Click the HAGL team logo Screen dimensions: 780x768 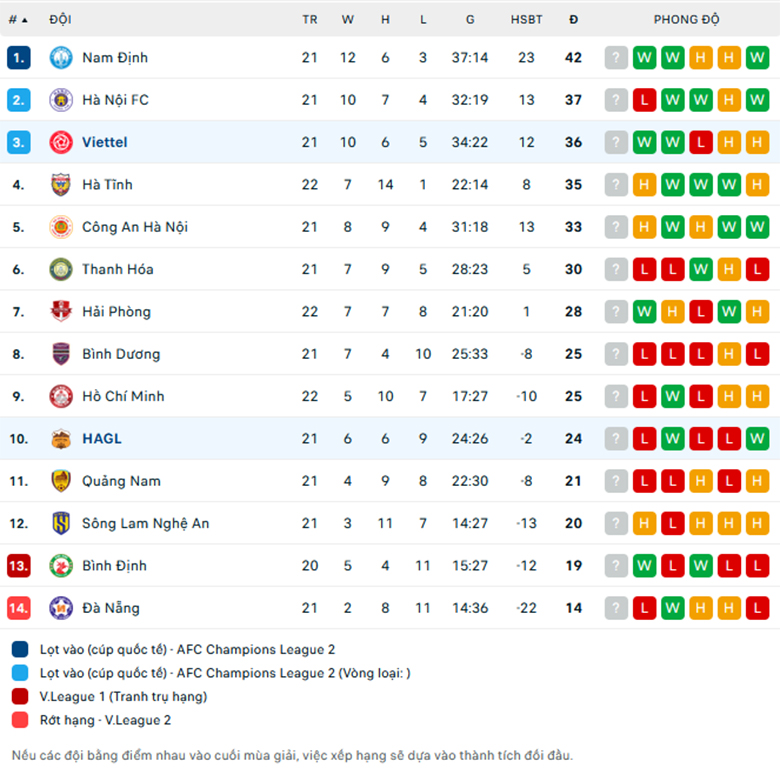click(61, 439)
